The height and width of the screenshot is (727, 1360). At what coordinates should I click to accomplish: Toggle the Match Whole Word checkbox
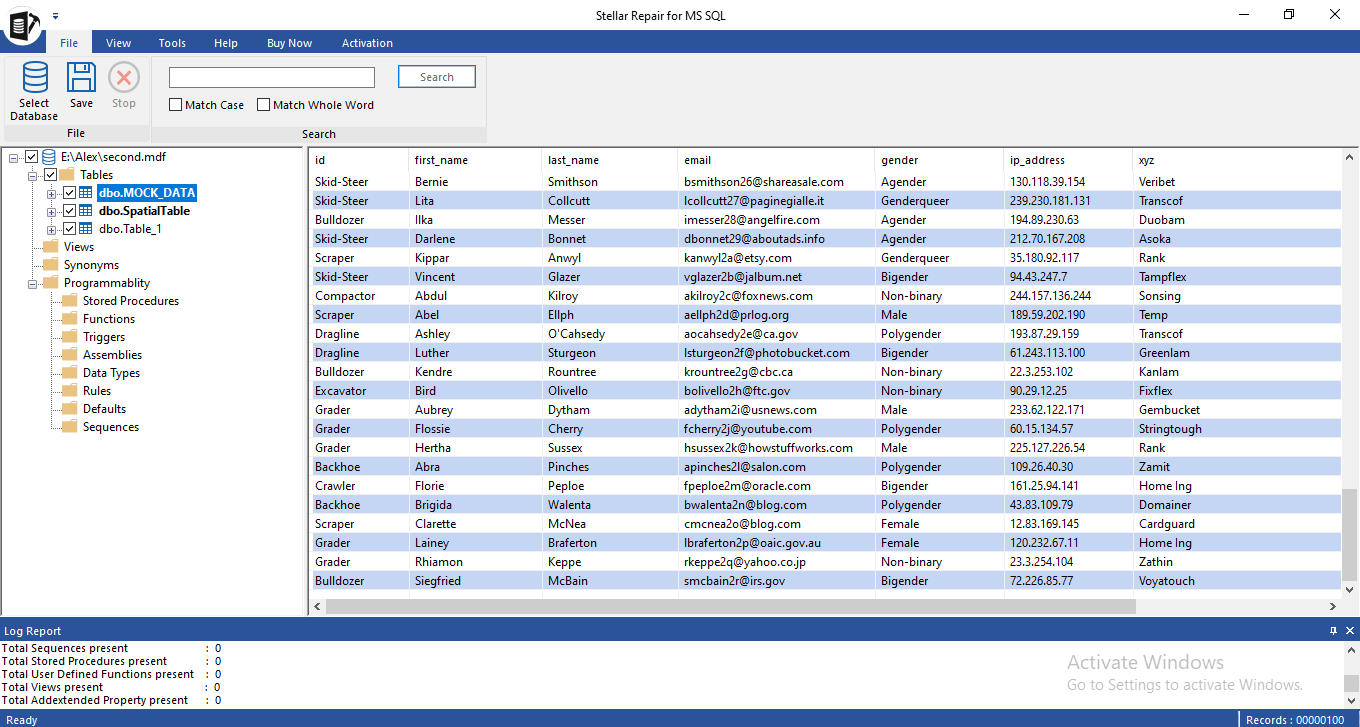pos(264,104)
